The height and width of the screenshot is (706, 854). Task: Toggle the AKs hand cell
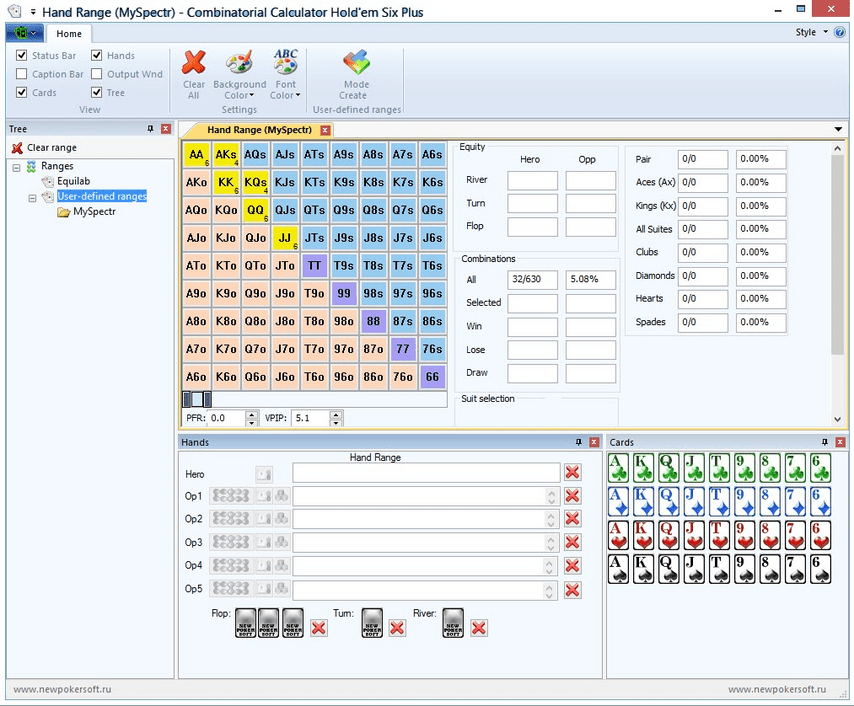pyautogui.click(x=226, y=155)
